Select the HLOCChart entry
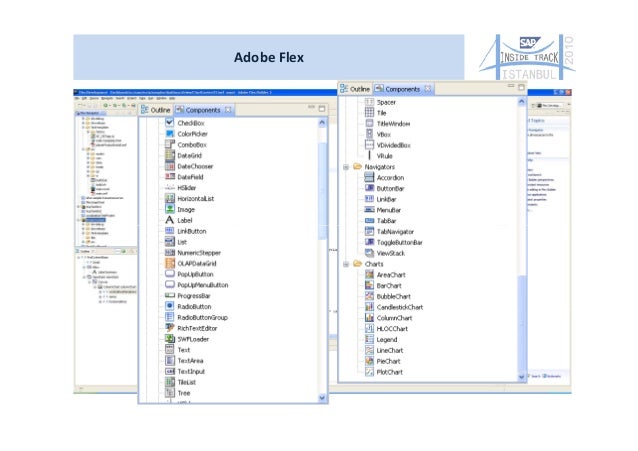 [392, 328]
